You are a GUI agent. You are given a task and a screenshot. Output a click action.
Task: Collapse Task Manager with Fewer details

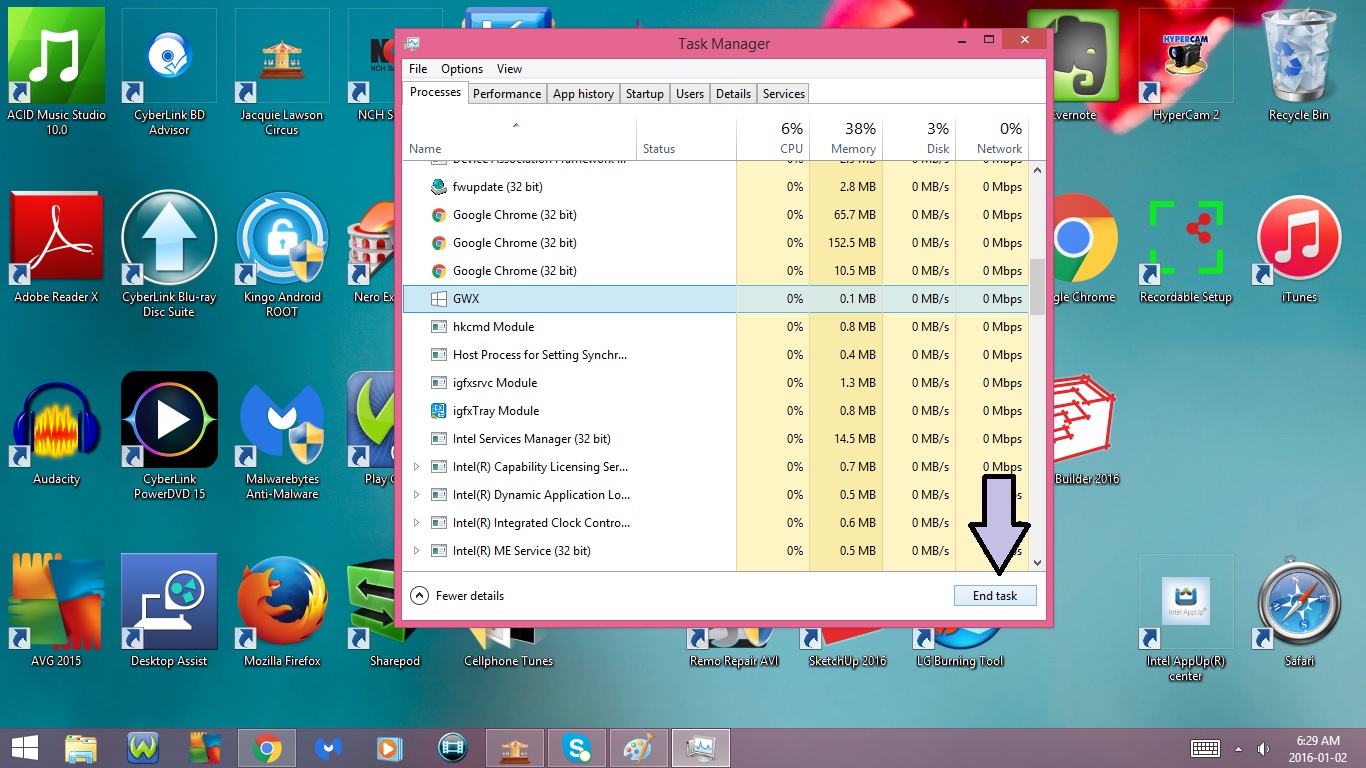458,596
